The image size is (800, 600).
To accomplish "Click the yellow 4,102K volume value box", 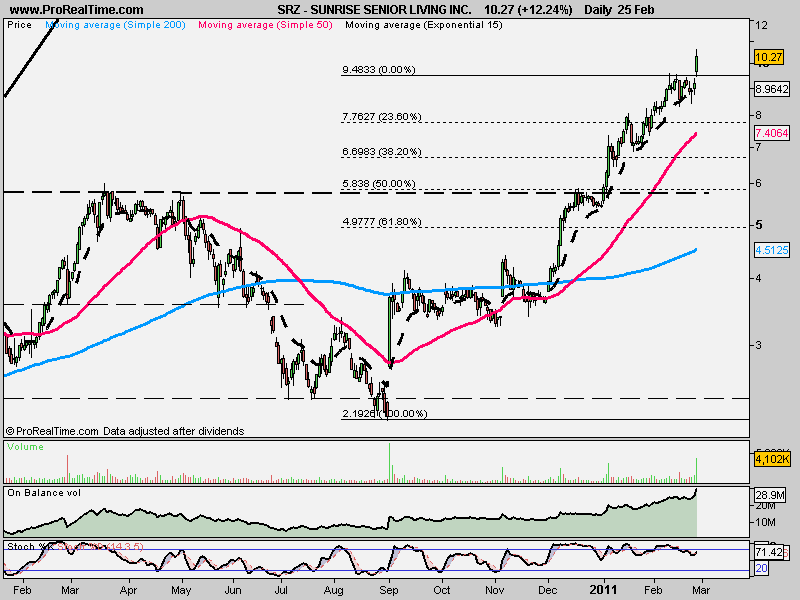I will click(772, 459).
